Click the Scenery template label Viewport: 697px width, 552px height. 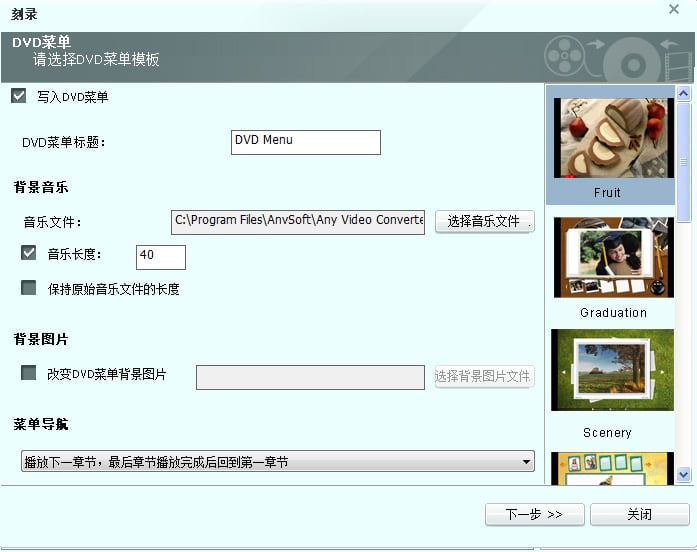click(607, 432)
